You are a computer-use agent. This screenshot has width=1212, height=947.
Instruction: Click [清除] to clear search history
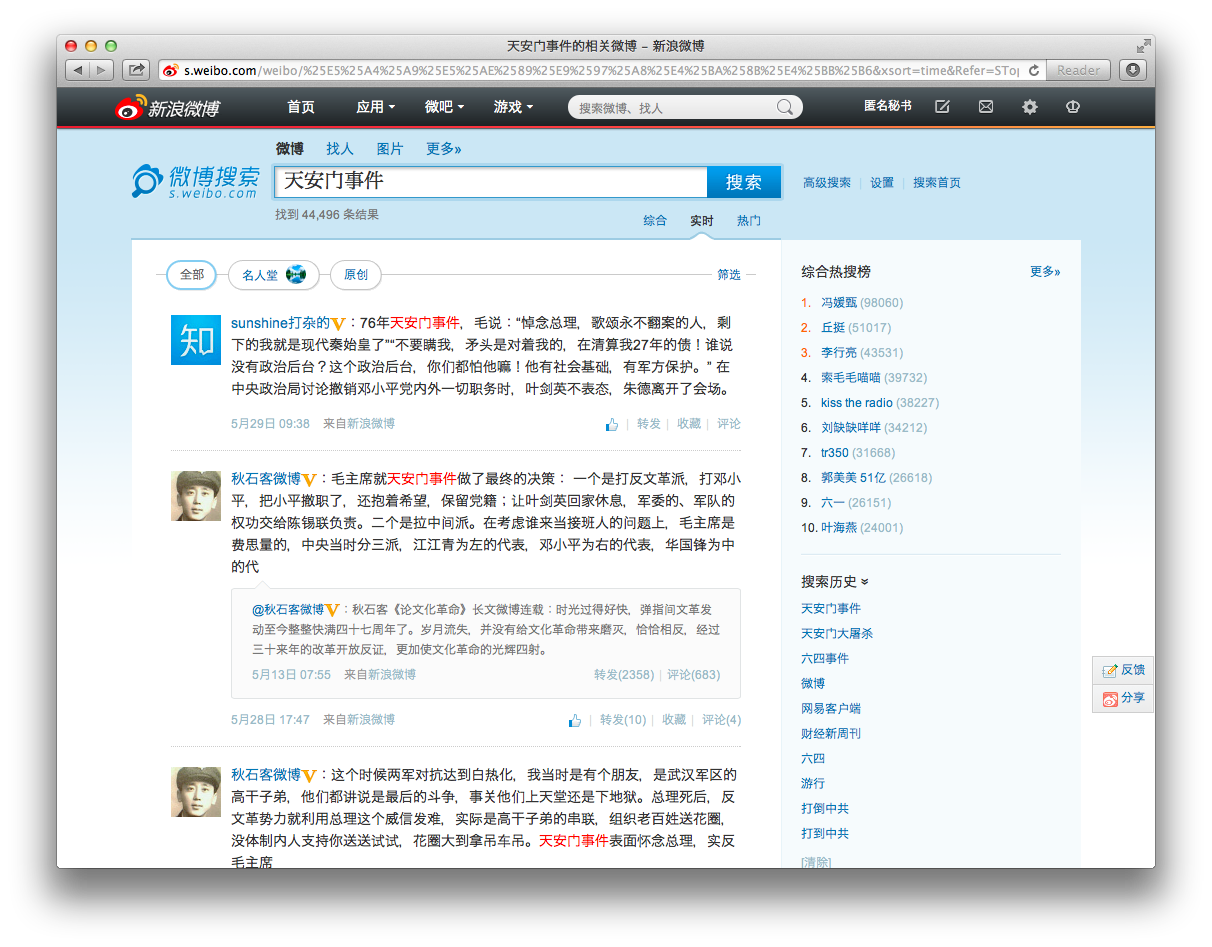pyautogui.click(x=816, y=862)
